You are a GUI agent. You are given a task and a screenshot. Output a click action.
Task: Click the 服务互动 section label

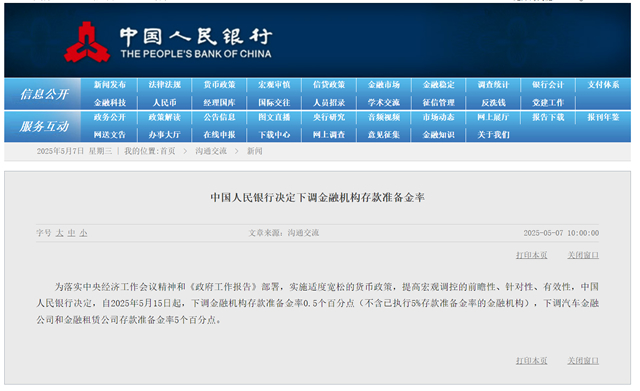click(x=44, y=127)
